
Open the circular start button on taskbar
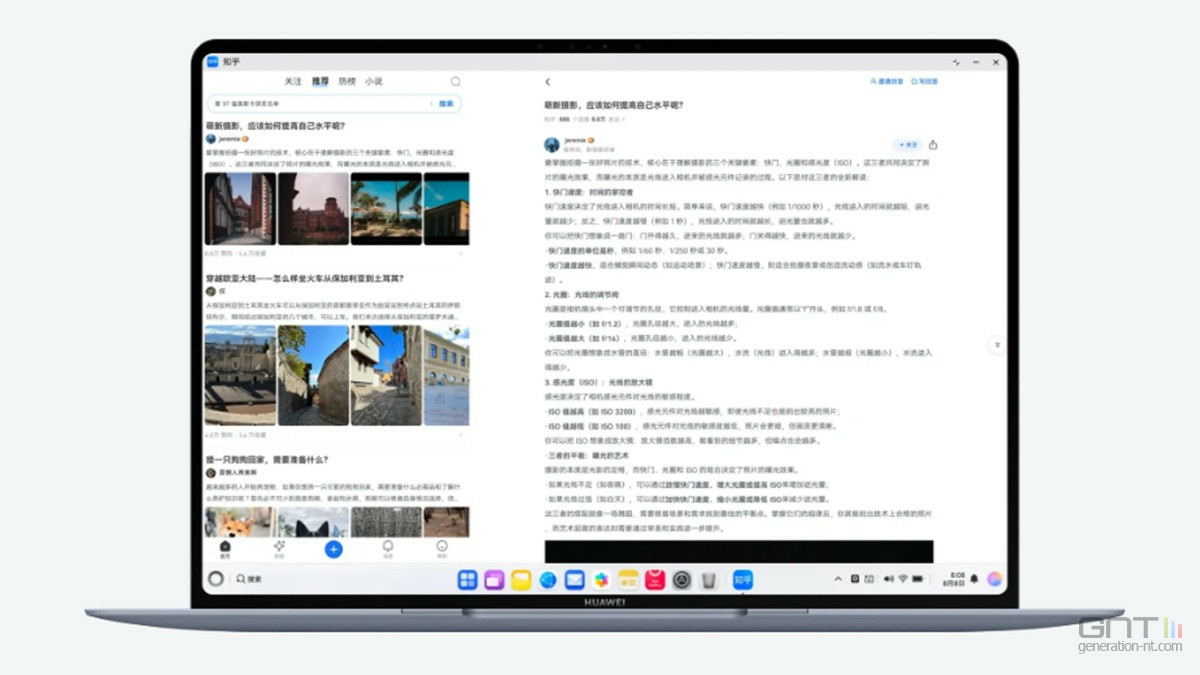215,578
